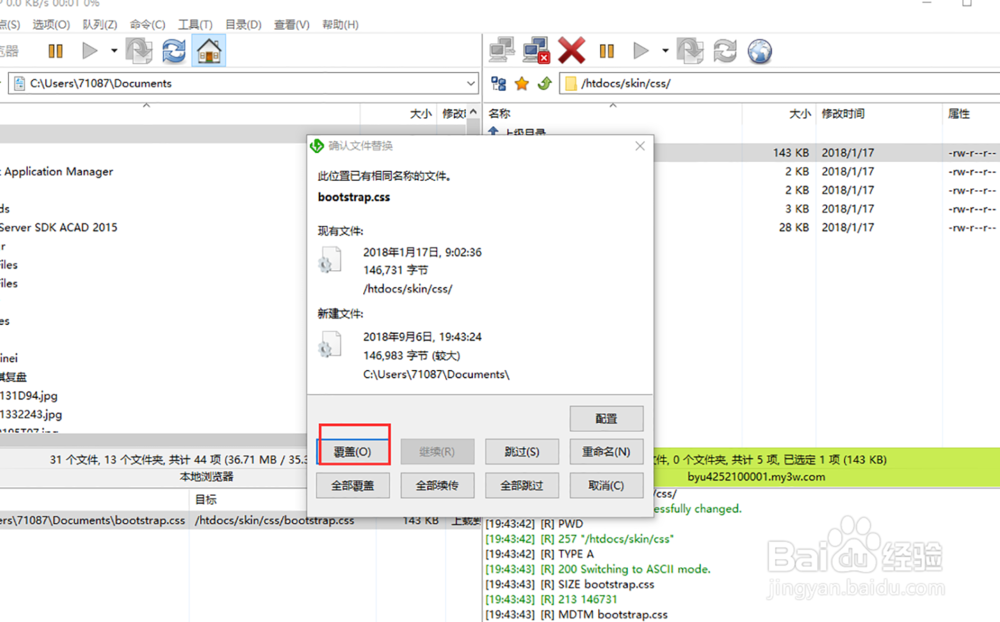Image resolution: width=1000 pixels, height=622 pixels.
Task: Select the Server SDK ACAD 2015 folder
Action: click(59, 227)
